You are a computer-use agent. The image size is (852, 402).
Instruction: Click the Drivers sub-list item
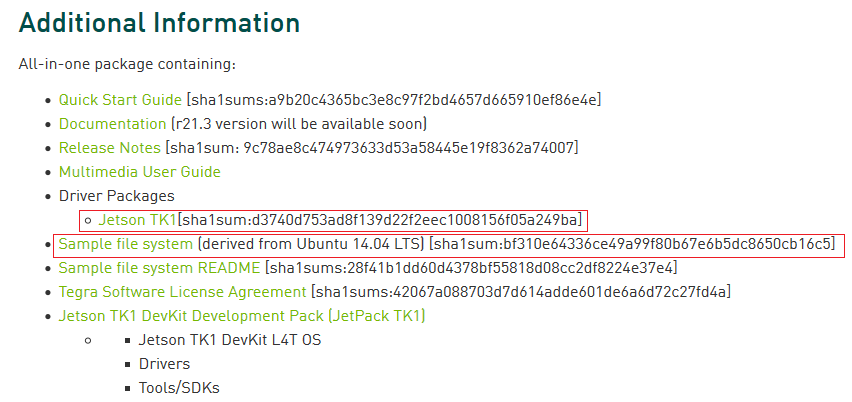click(164, 364)
